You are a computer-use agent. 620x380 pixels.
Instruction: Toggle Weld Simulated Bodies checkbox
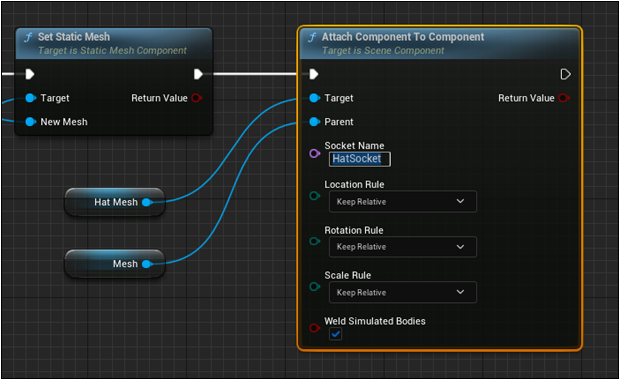[335, 334]
